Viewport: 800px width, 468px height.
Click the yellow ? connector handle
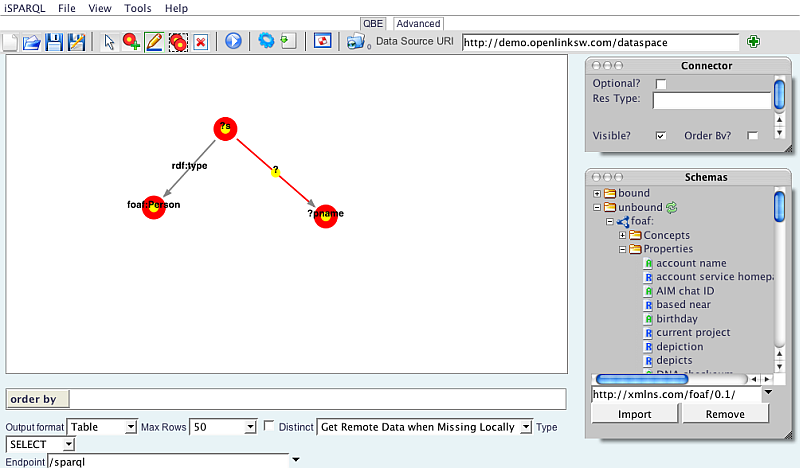coord(276,172)
